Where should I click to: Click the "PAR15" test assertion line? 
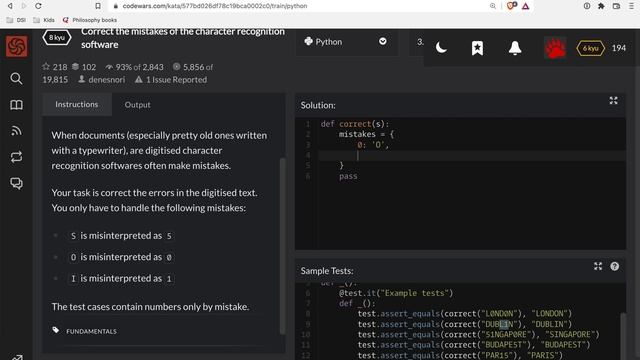(460, 355)
